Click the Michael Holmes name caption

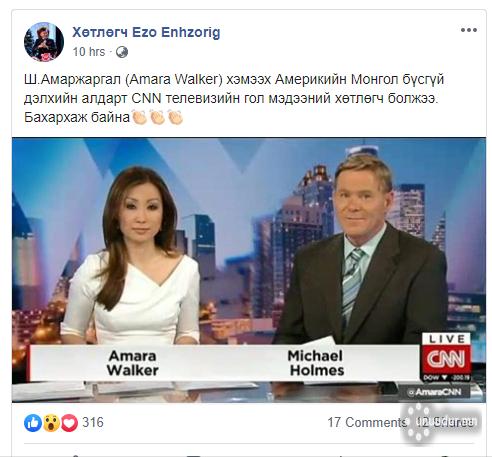click(316, 363)
